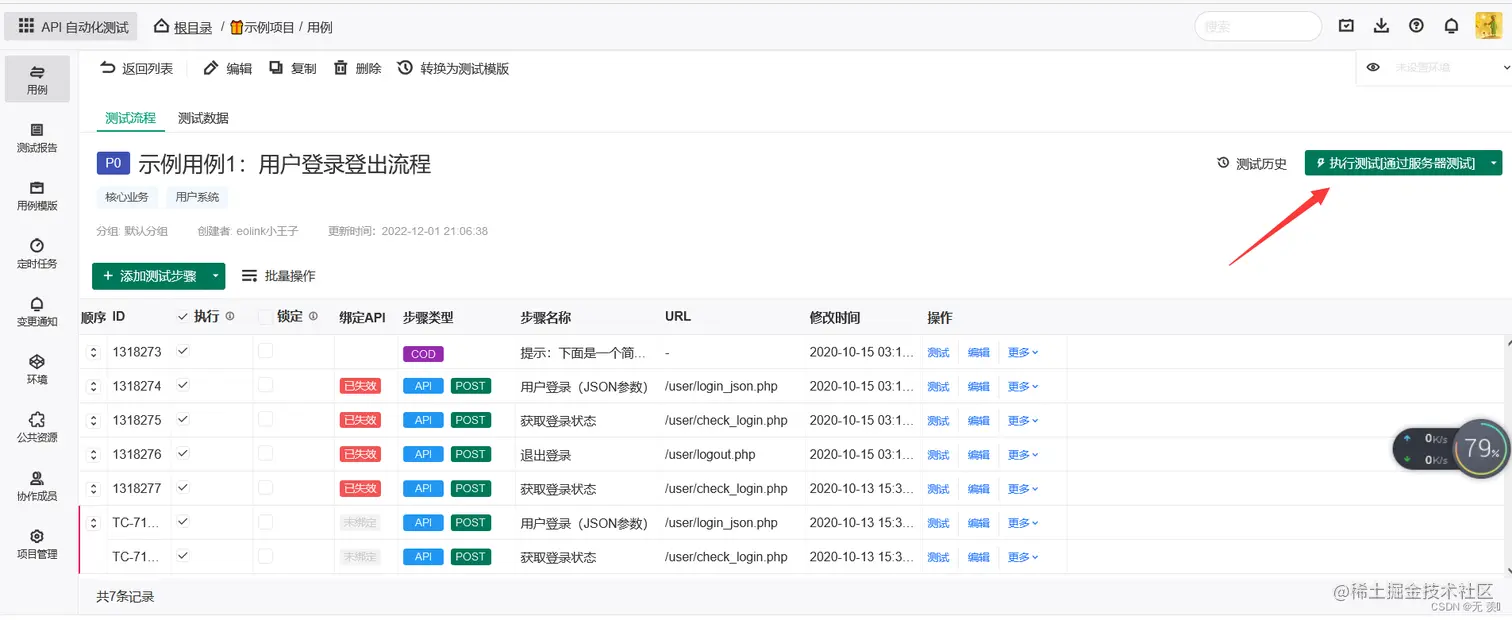Toggle 执行 checkbox for row 1318275
1512x620 pixels.
(182, 420)
